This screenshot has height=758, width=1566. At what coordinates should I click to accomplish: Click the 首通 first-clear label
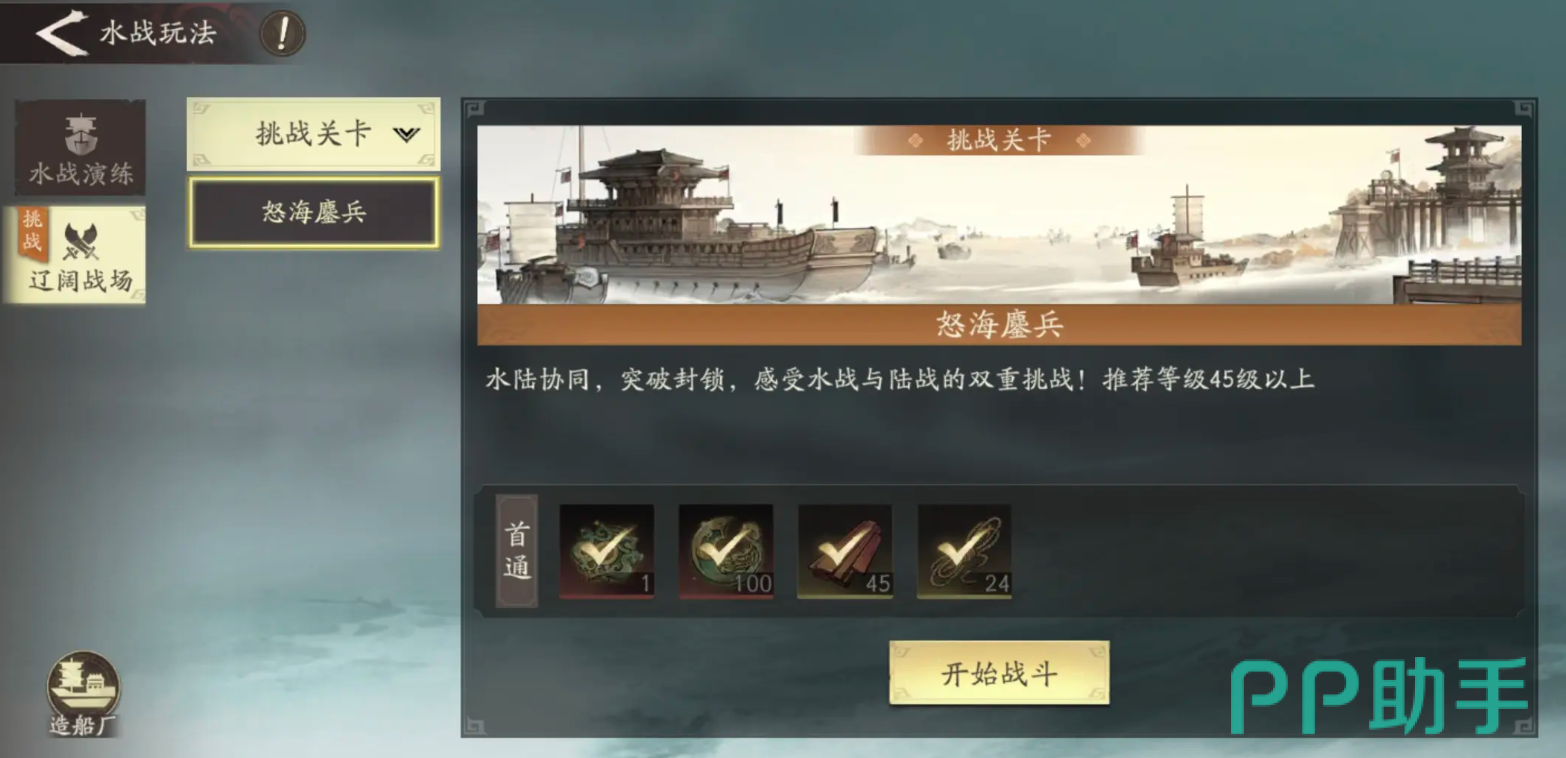click(x=517, y=551)
